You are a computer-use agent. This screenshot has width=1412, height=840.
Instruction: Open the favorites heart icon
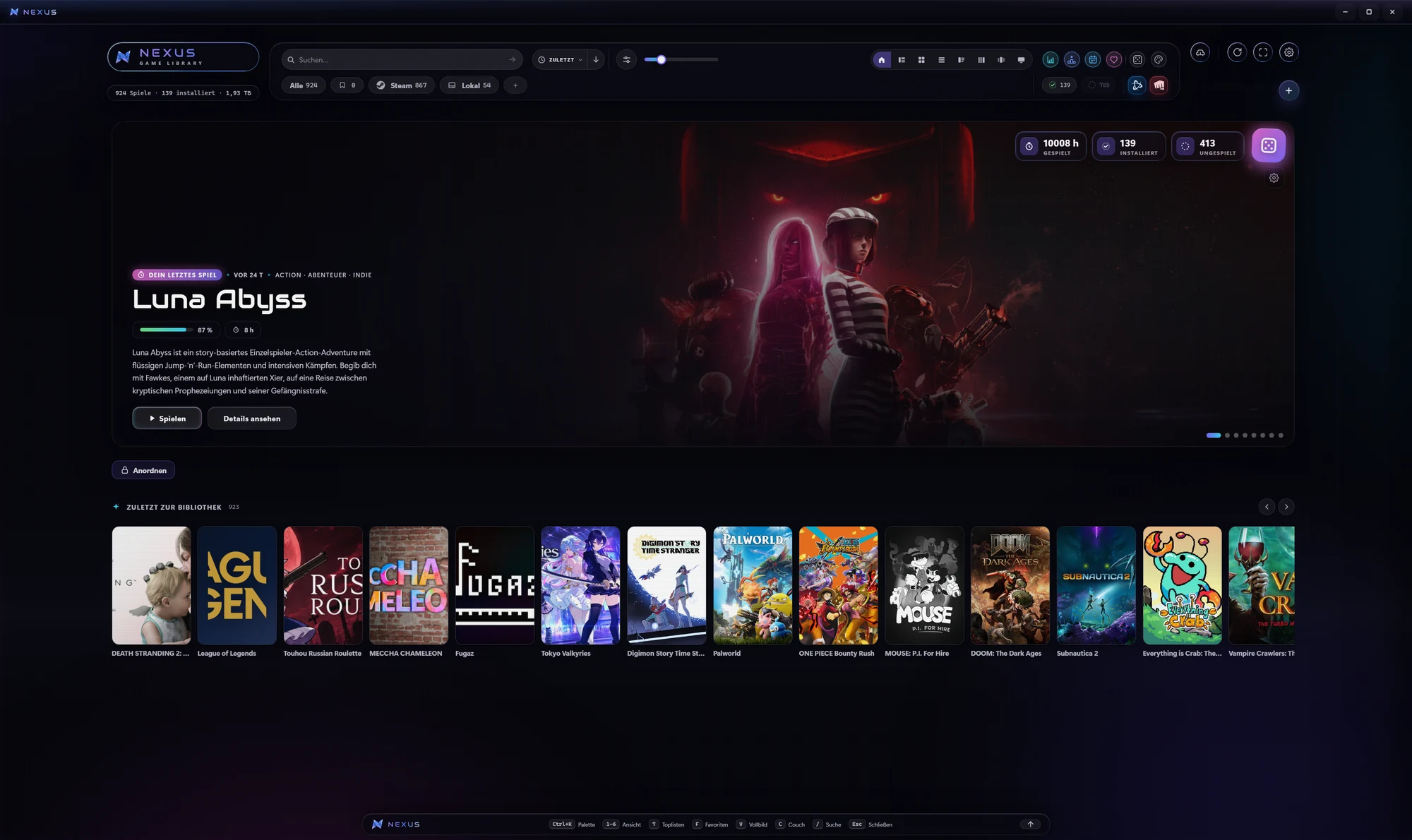point(1114,60)
